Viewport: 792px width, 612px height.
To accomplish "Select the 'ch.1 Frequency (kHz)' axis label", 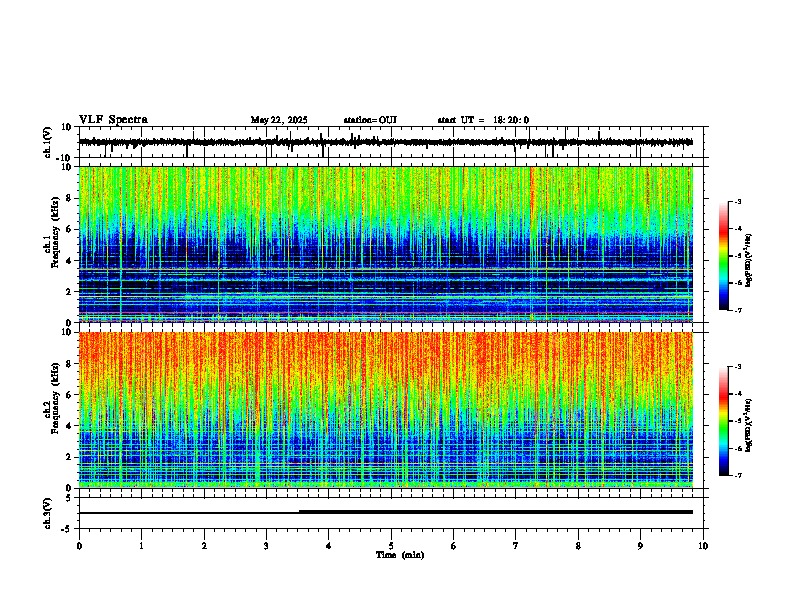I will click(x=52, y=232).
